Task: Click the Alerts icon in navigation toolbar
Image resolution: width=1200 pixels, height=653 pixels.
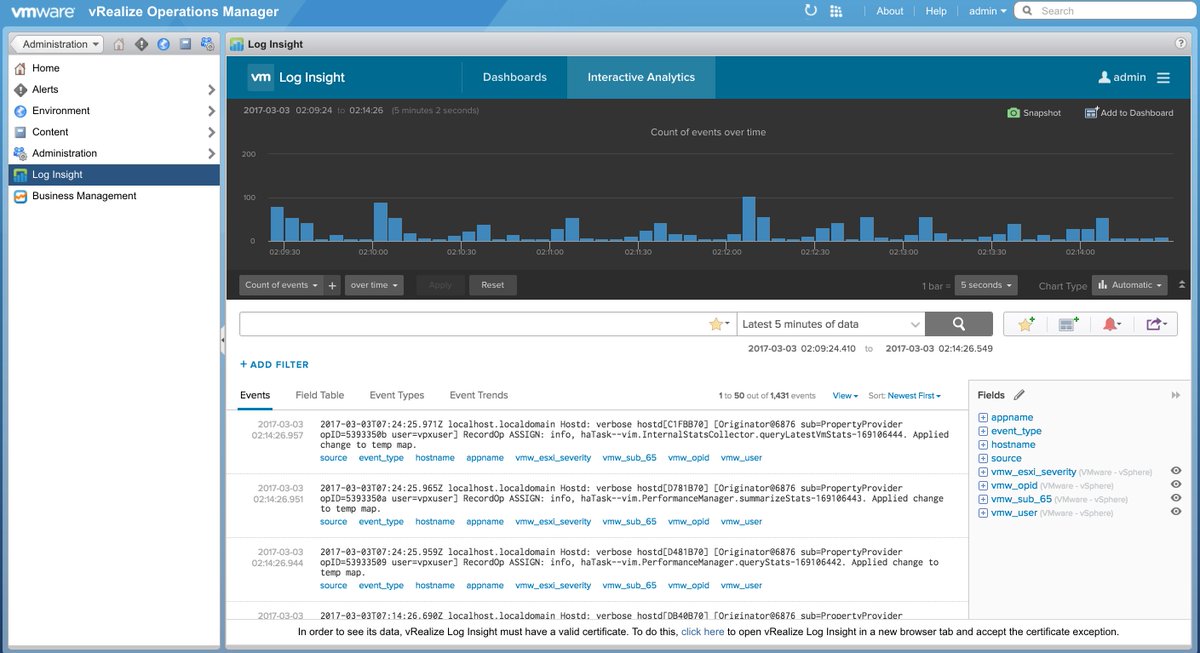Action: [x=141, y=44]
